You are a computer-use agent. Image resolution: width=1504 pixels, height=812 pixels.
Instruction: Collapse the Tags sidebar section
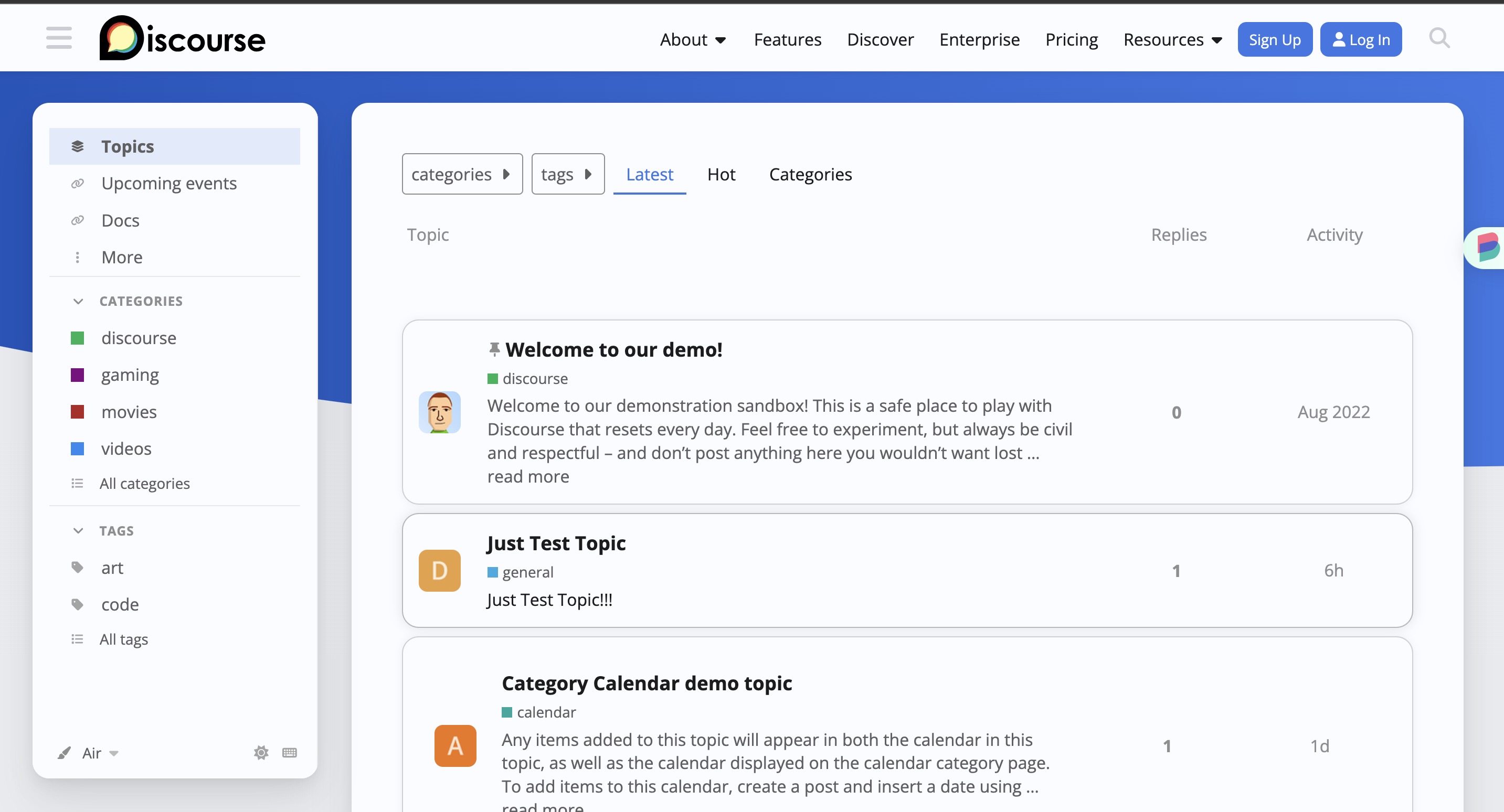pyautogui.click(x=78, y=531)
